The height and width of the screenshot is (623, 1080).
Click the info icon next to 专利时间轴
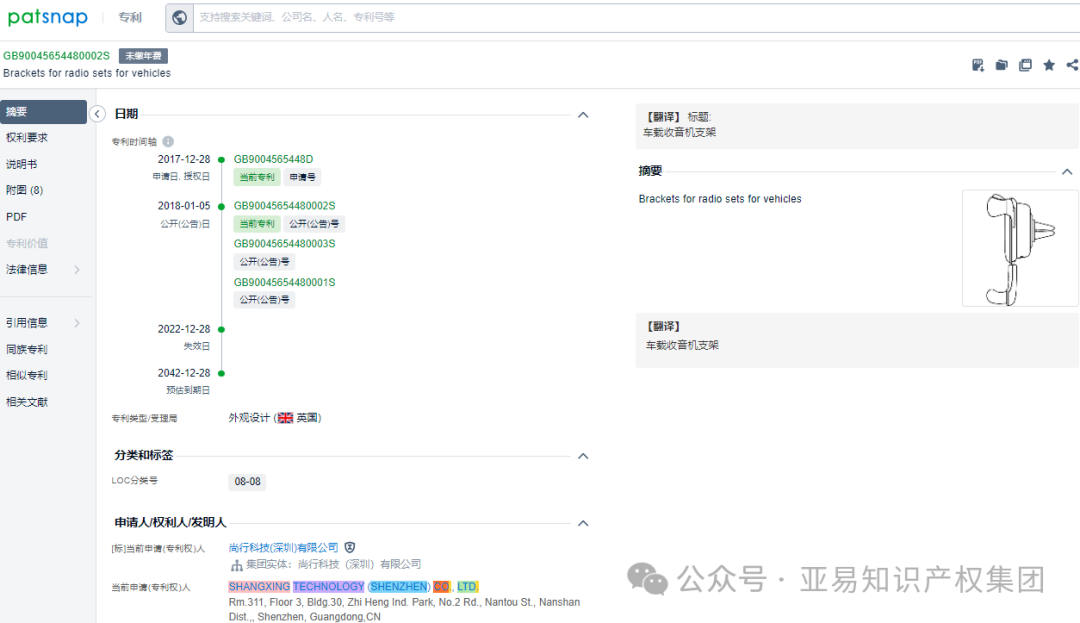click(x=167, y=141)
